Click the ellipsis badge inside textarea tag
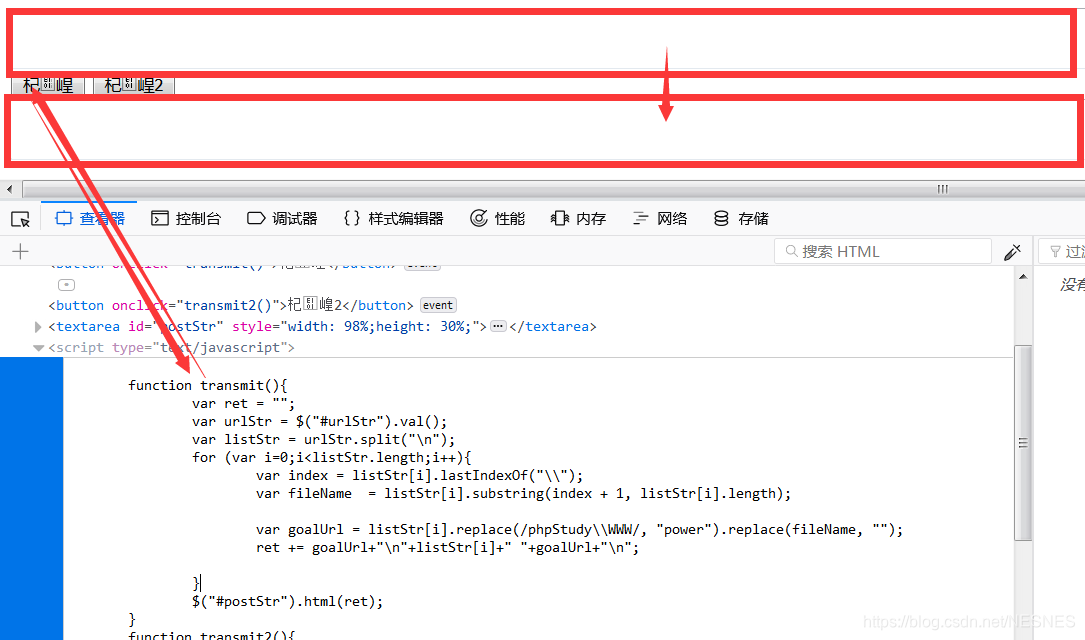The image size is (1085, 640). pos(498,326)
